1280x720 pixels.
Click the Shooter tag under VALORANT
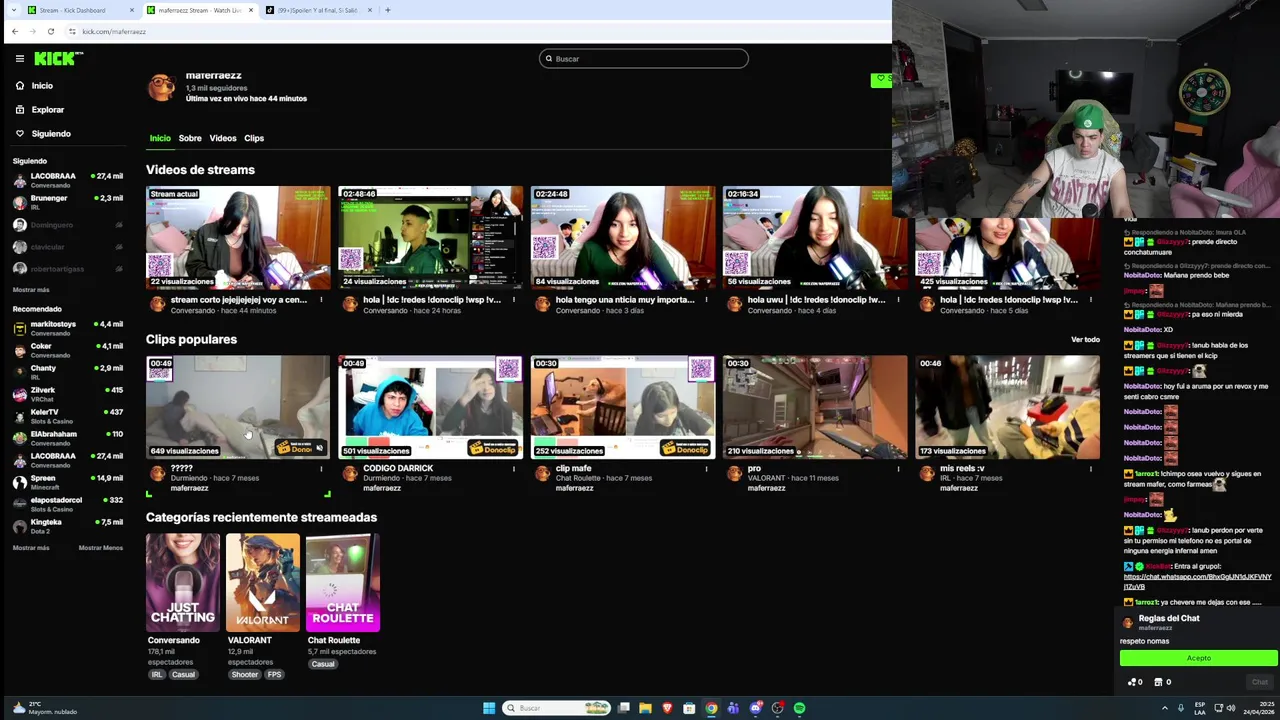pos(245,675)
